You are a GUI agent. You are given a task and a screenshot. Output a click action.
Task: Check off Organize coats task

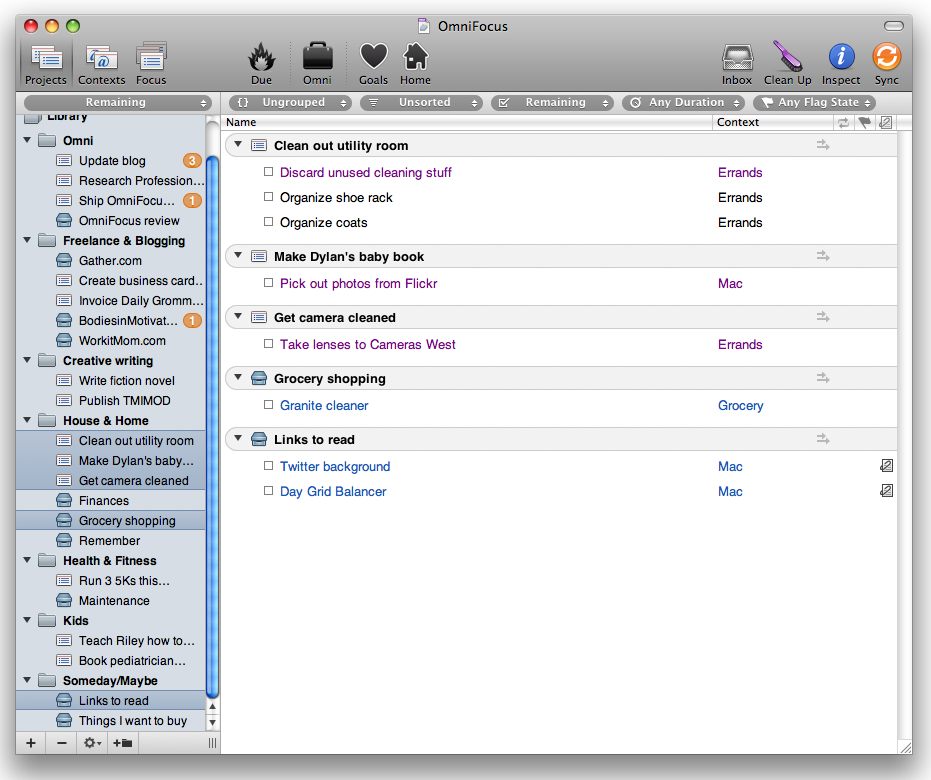pos(268,221)
